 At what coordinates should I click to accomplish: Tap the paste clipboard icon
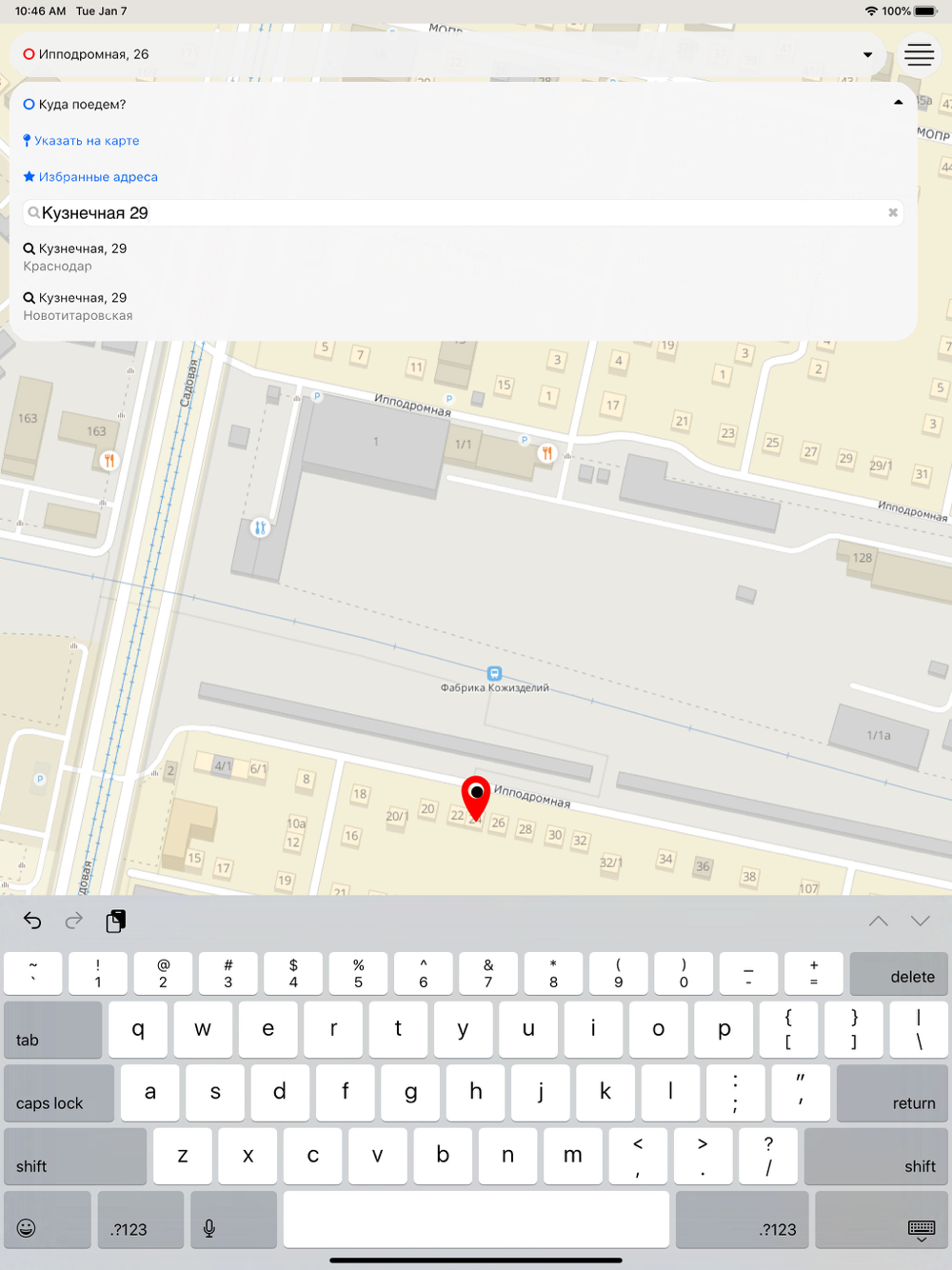click(116, 921)
